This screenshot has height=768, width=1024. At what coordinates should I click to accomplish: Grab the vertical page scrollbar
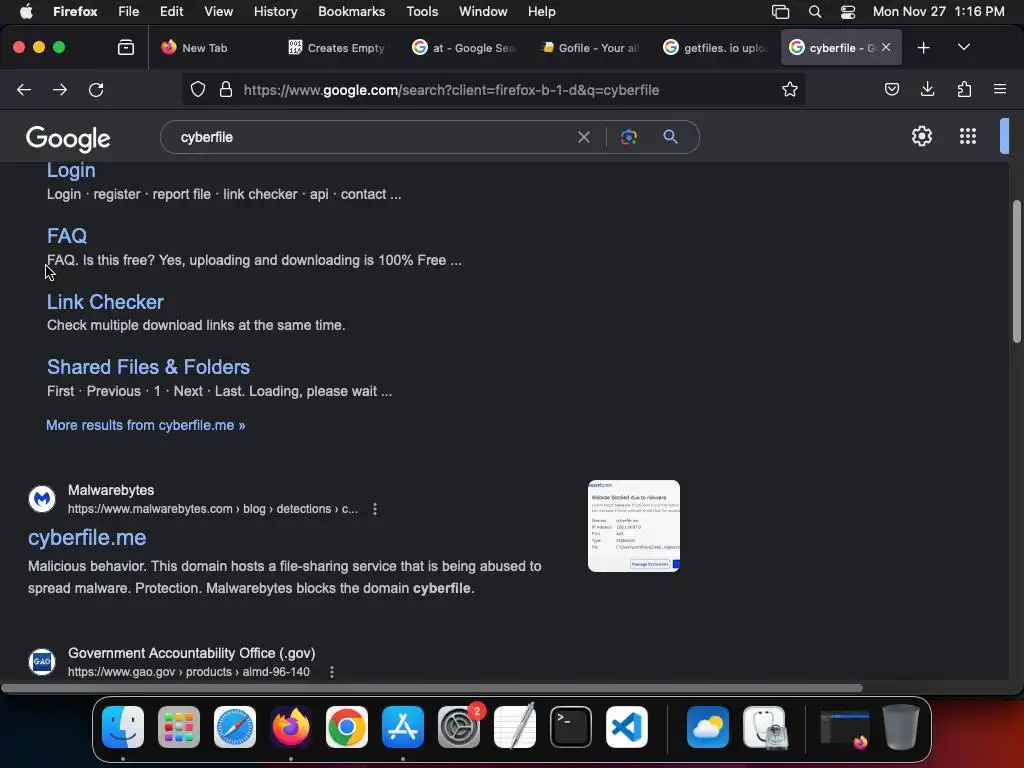[1016, 271]
